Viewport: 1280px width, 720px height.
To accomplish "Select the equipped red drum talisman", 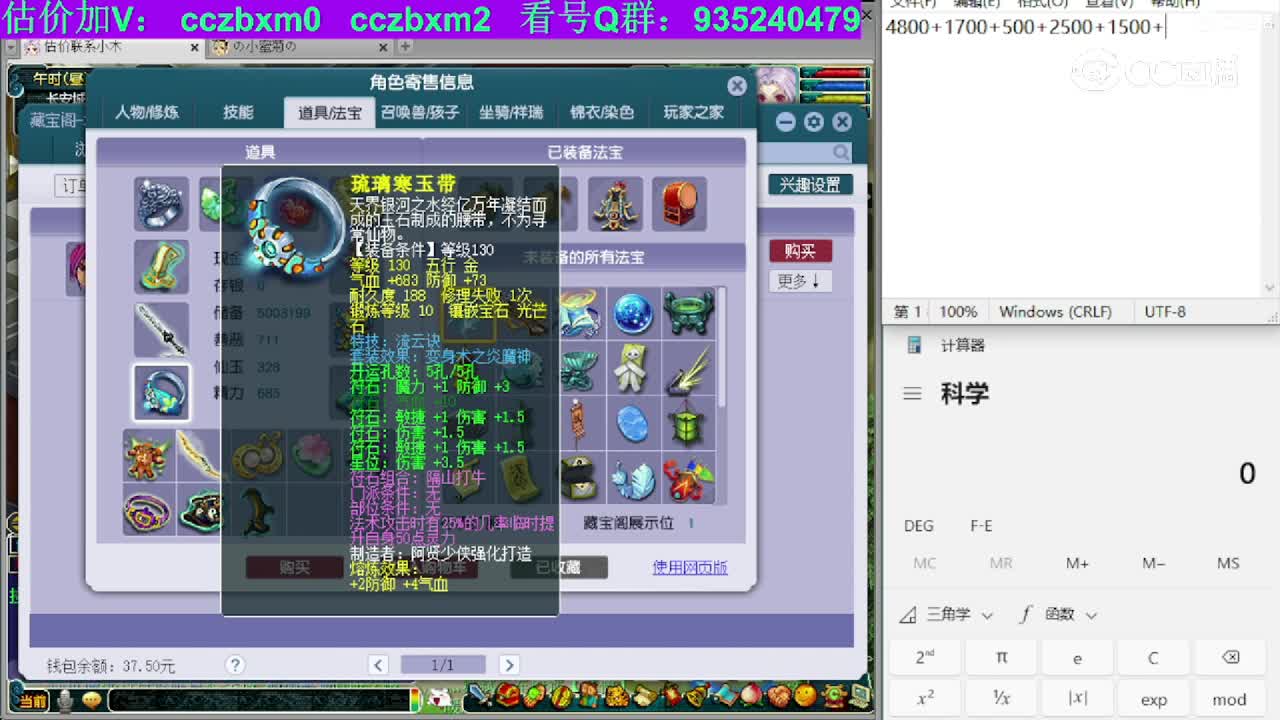I will 680,204.
